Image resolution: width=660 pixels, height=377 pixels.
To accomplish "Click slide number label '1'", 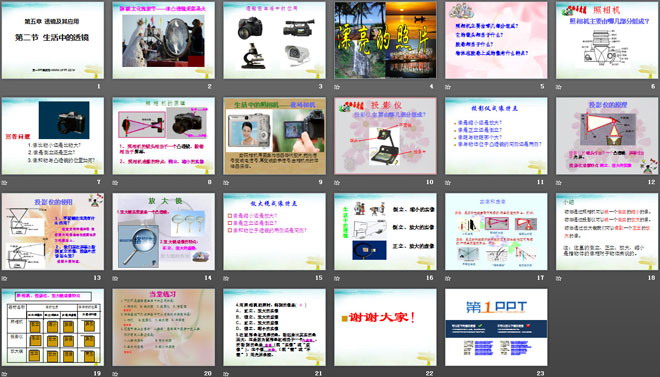I will (99, 87).
